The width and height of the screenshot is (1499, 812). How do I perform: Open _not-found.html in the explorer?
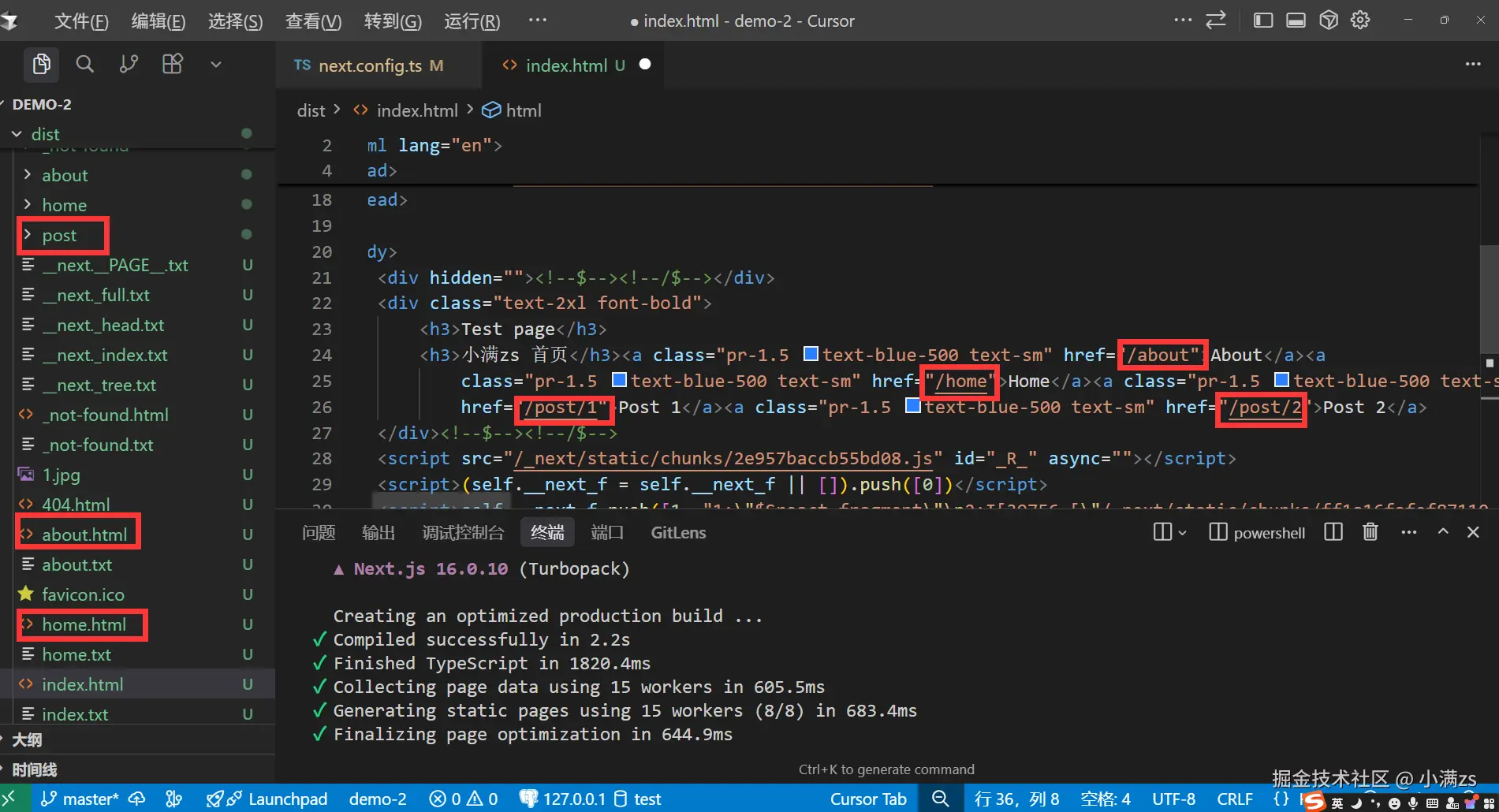coord(106,415)
